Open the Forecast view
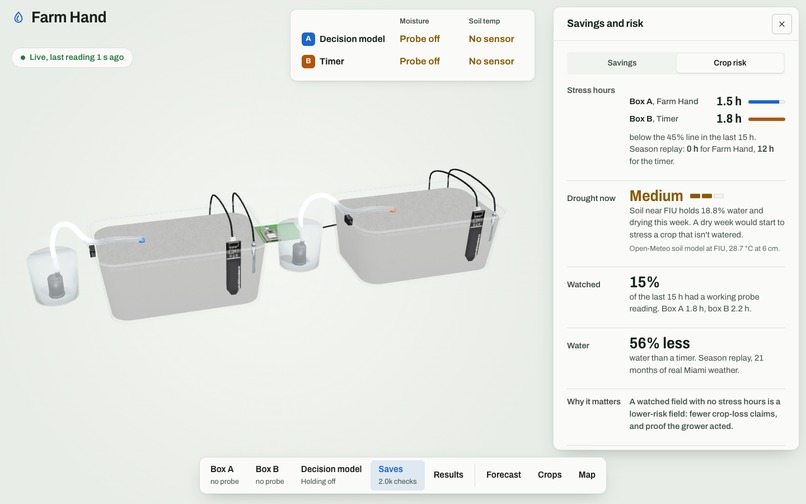Viewport: 806px width, 504px height. pos(503,475)
